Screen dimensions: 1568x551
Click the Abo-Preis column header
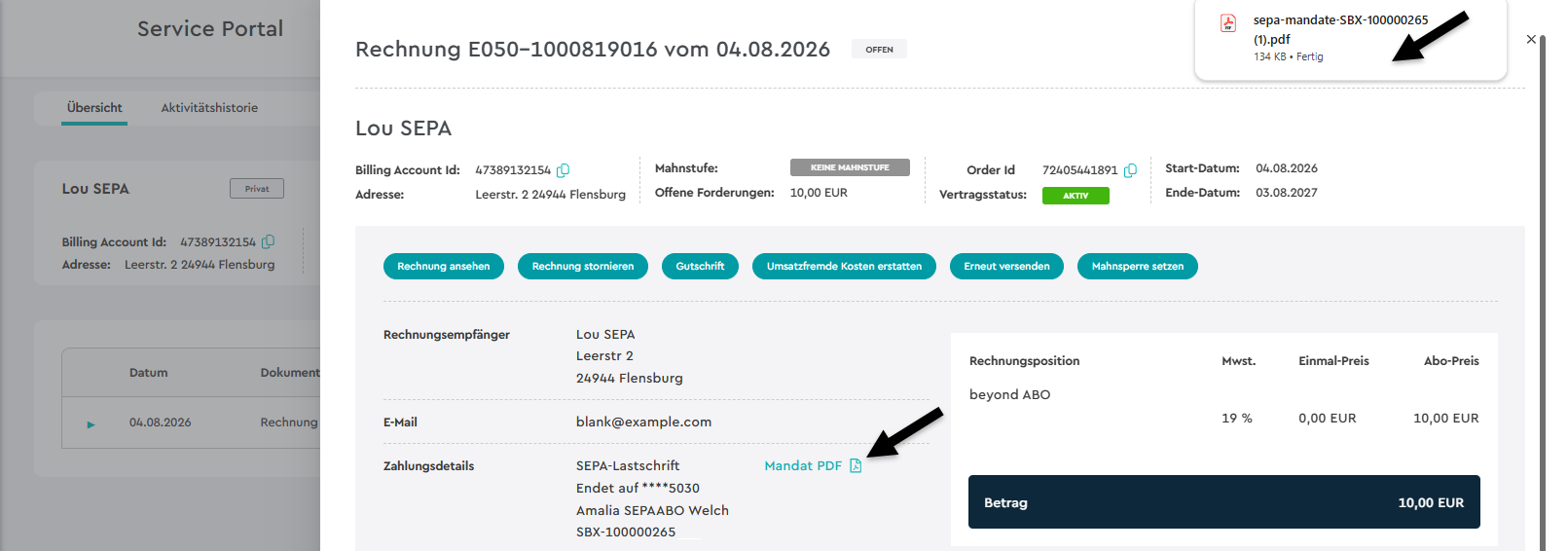click(1451, 361)
